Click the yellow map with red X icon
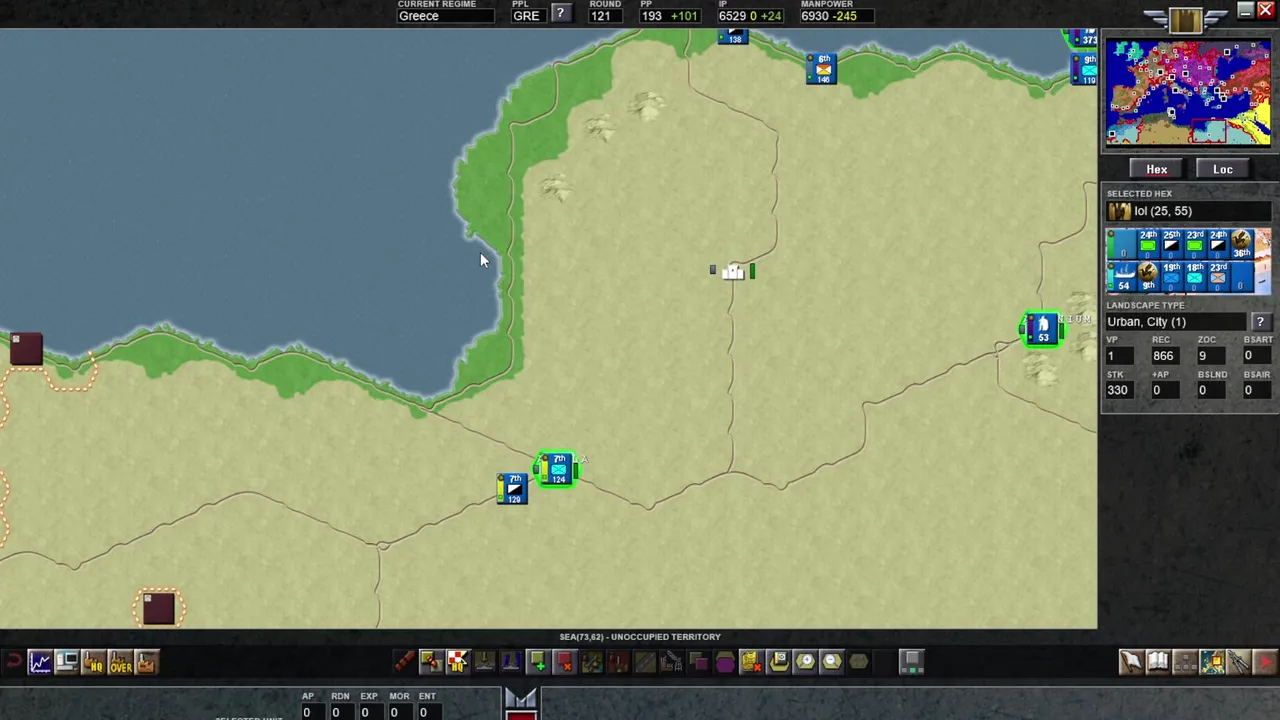This screenshot has height=720, width=1280. point(751,662)
